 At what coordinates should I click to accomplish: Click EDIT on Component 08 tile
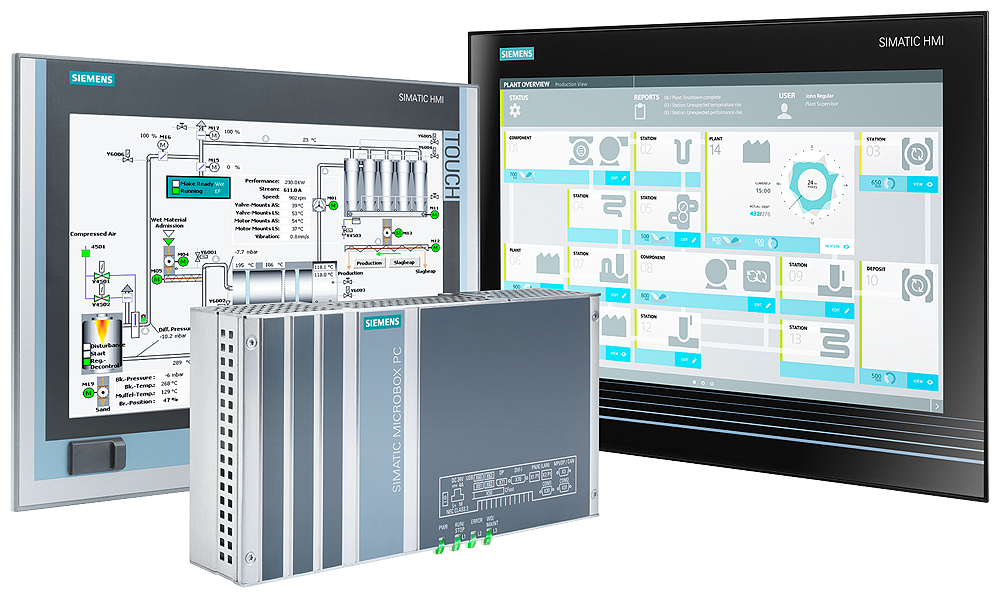tap(762, 305)
